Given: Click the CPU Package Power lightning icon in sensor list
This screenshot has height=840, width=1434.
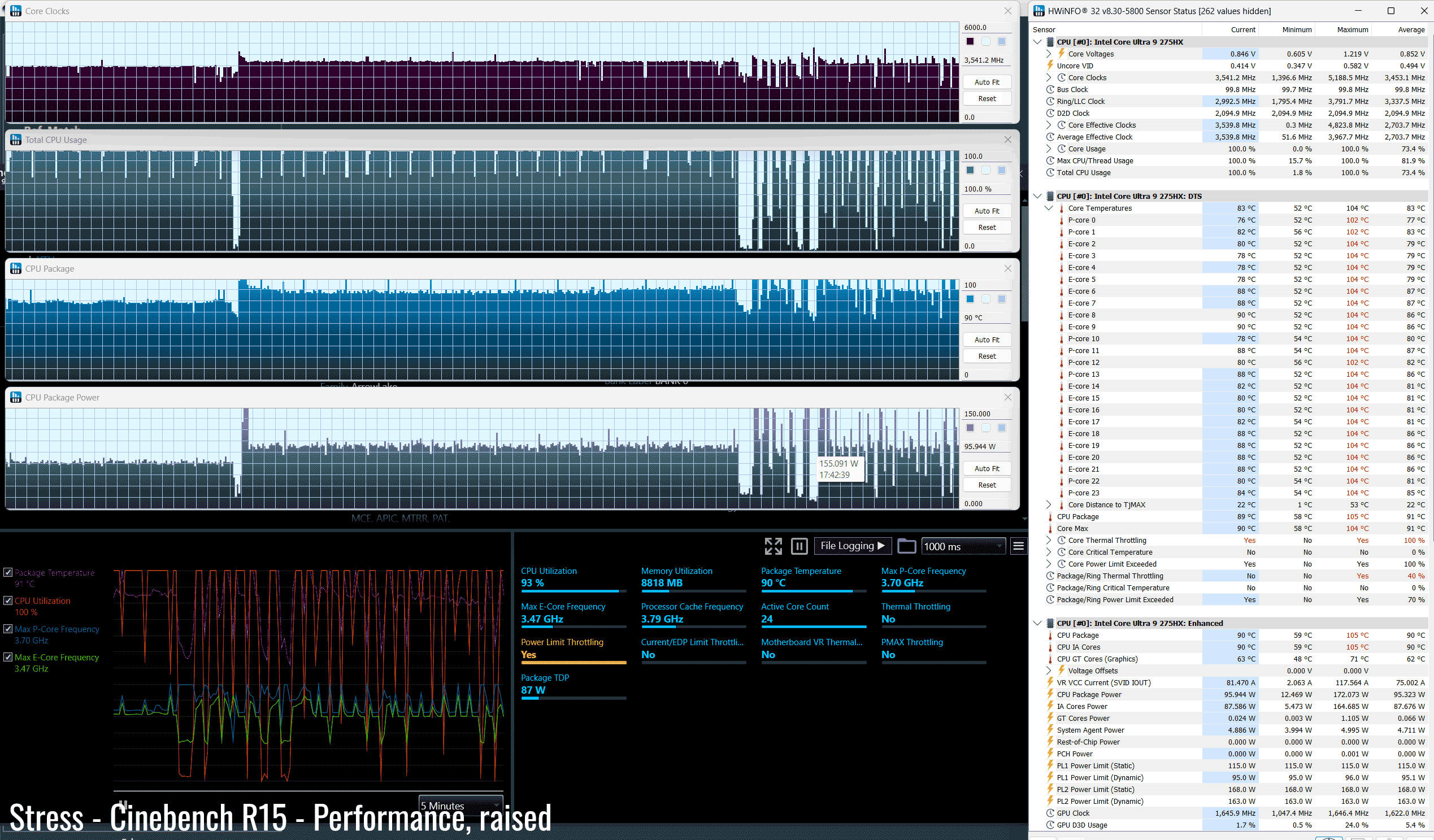Looking at the screenshot, I should (1050, 694).
